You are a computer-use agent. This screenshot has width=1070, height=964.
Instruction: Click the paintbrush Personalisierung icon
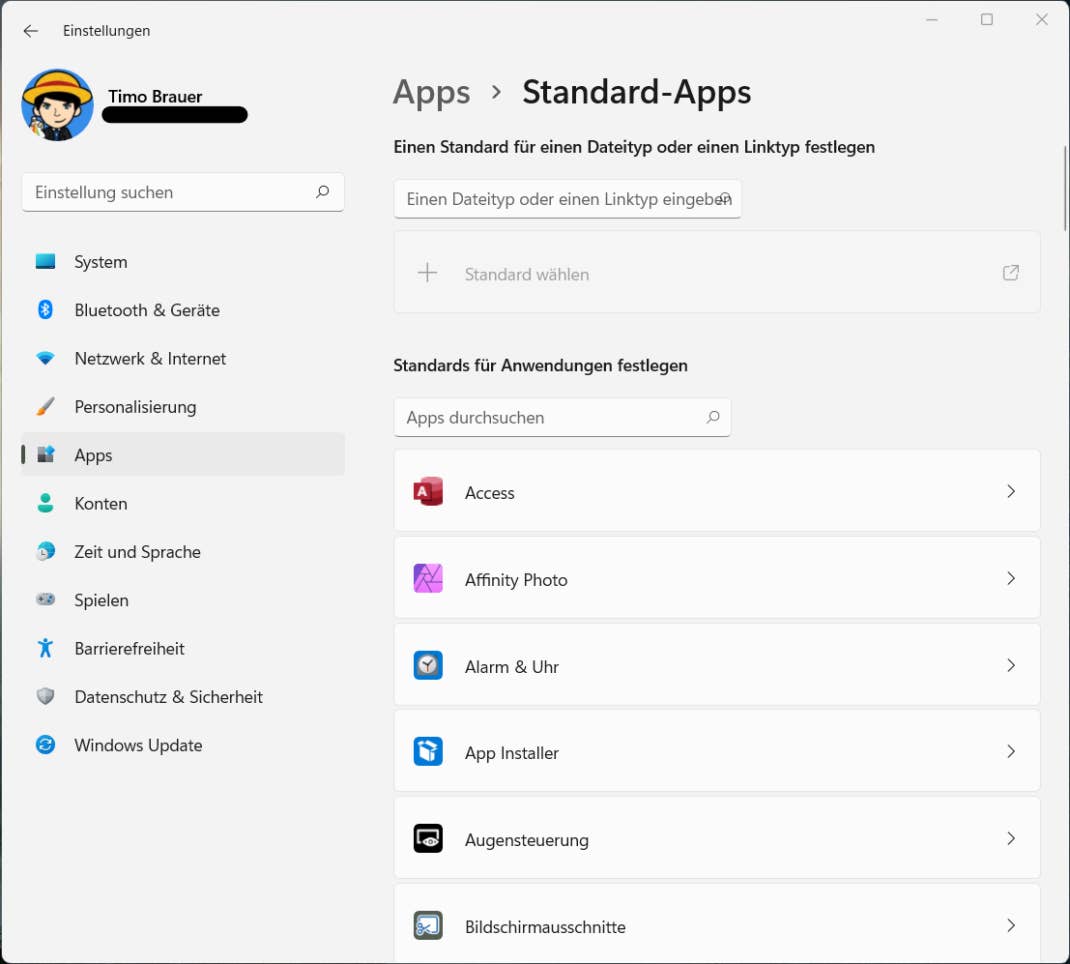point(45,407)
